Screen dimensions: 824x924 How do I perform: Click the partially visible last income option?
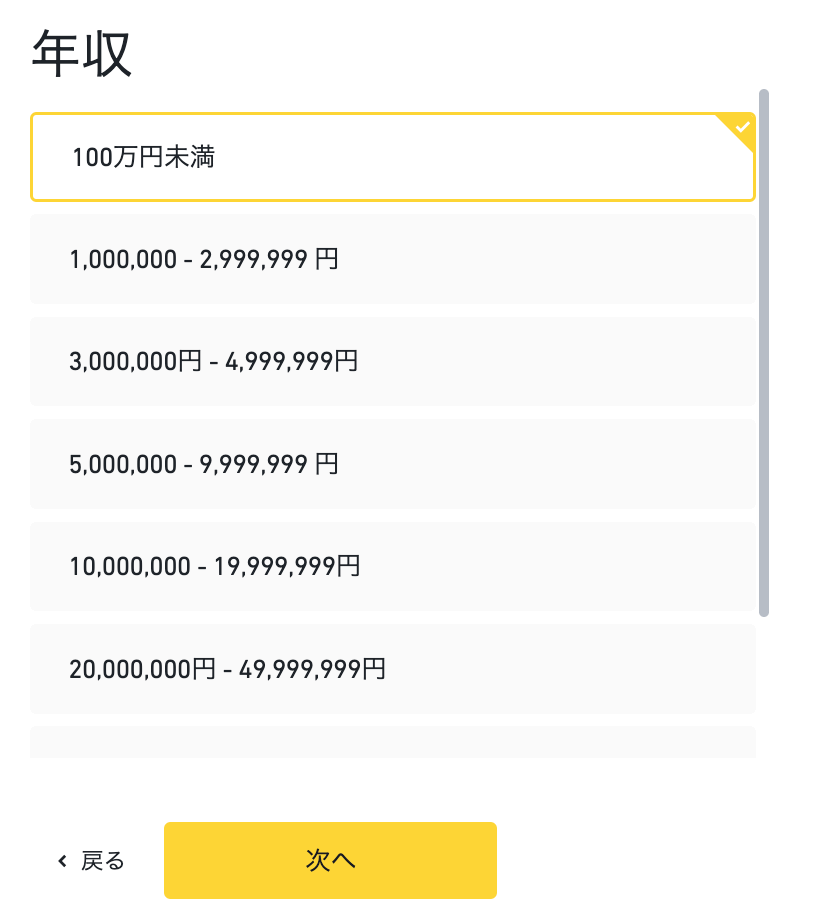coord(393,742)
